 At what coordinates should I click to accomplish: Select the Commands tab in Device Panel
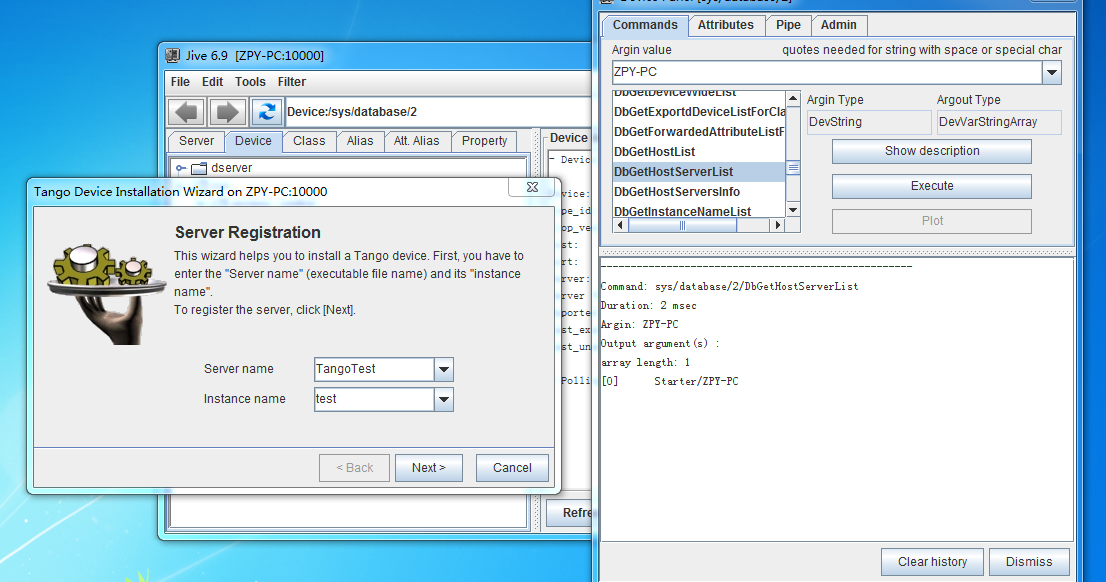(x=645, y=25)
